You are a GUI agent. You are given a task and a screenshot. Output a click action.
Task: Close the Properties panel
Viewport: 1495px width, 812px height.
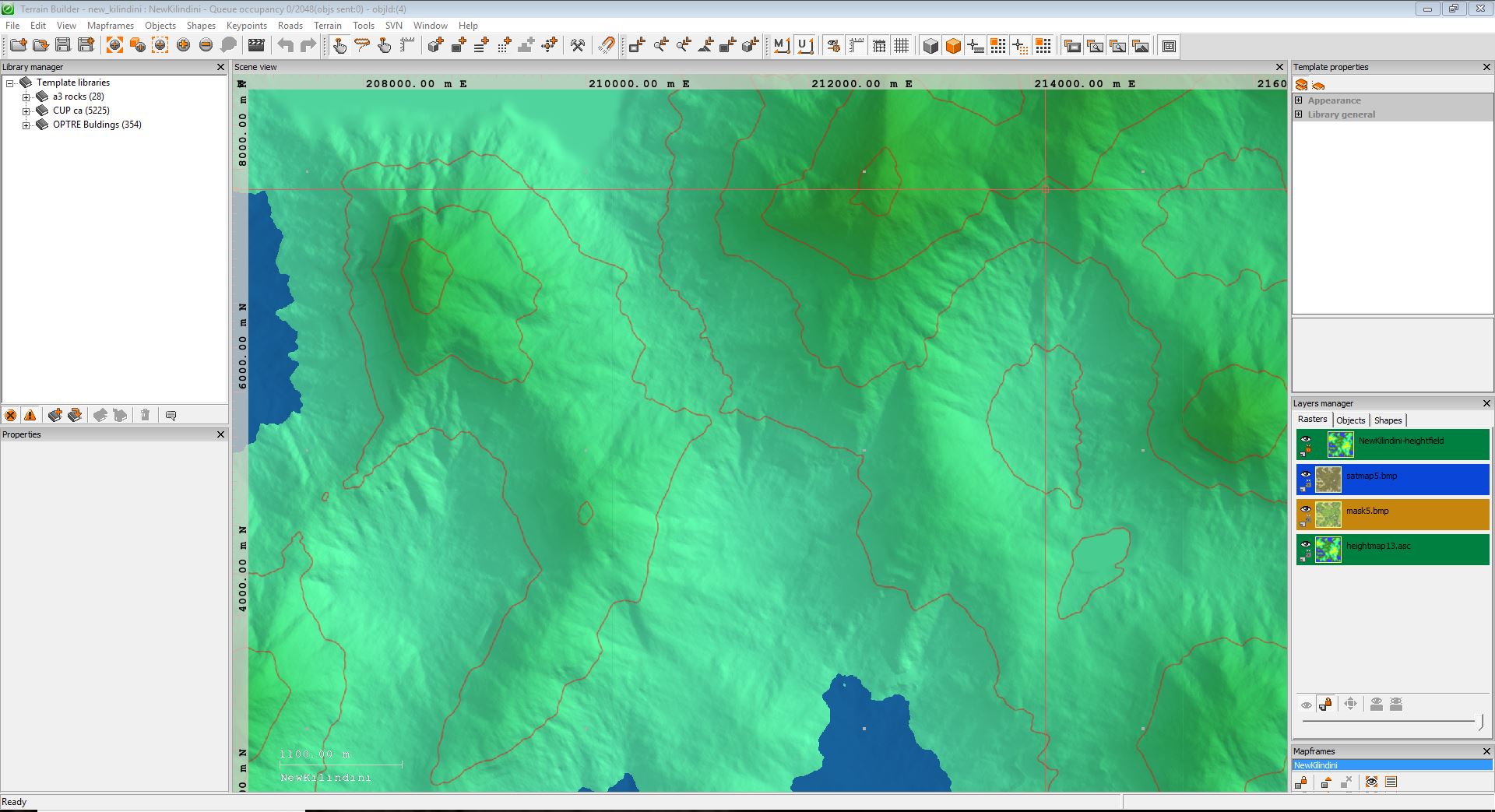click(221, 434)
